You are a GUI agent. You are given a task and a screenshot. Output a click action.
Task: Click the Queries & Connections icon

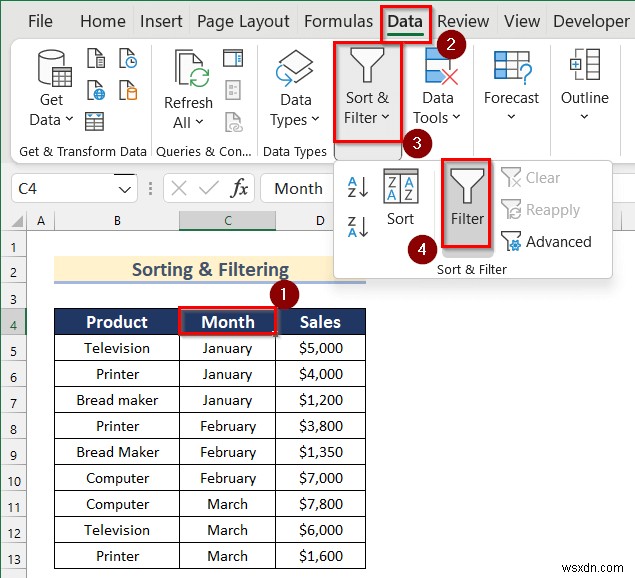233,58
